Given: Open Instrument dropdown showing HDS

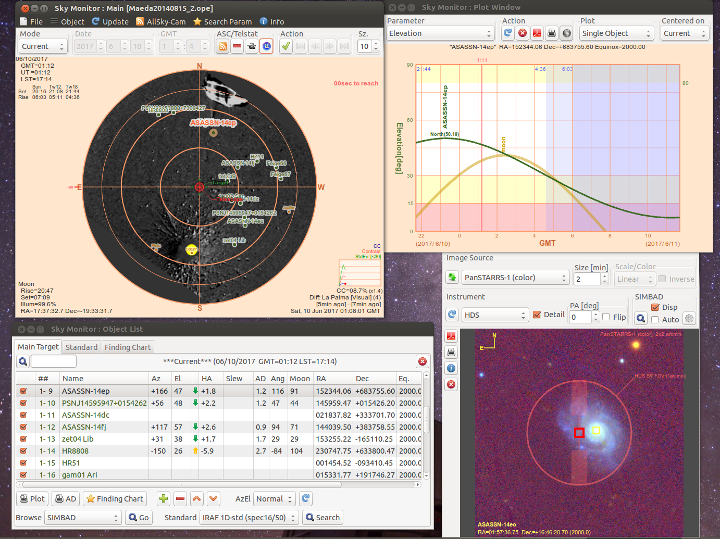Looking at the screenshot, I should [495, 315].
